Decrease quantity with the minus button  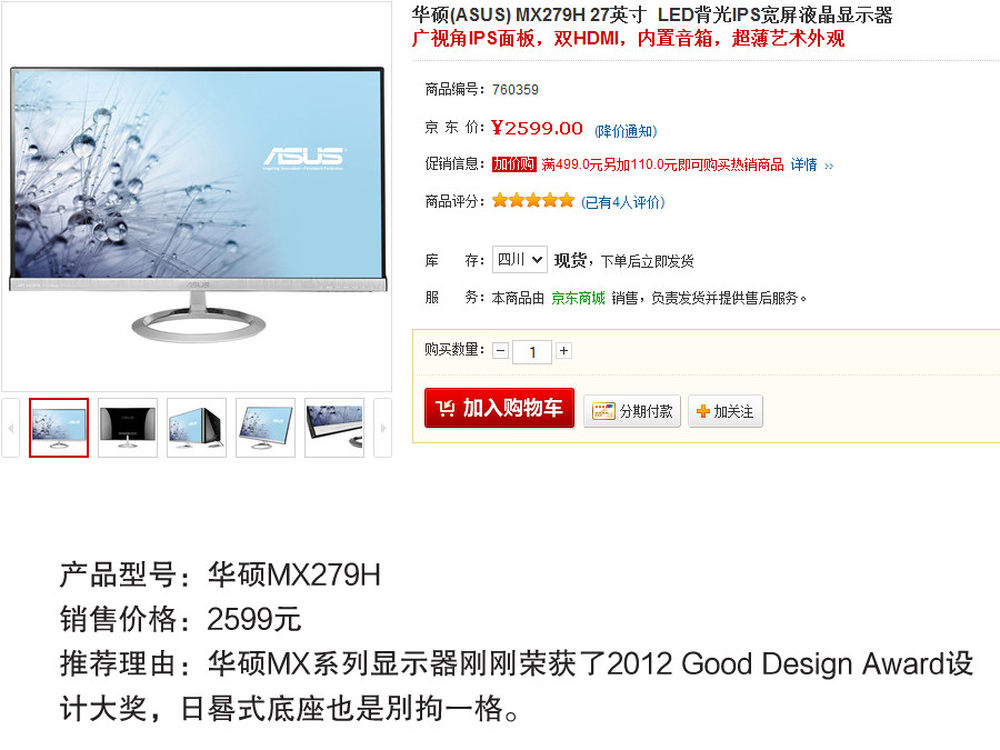501,351
